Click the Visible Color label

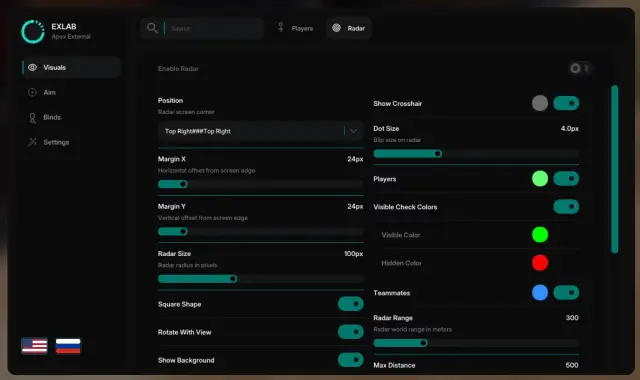(401, 235)
